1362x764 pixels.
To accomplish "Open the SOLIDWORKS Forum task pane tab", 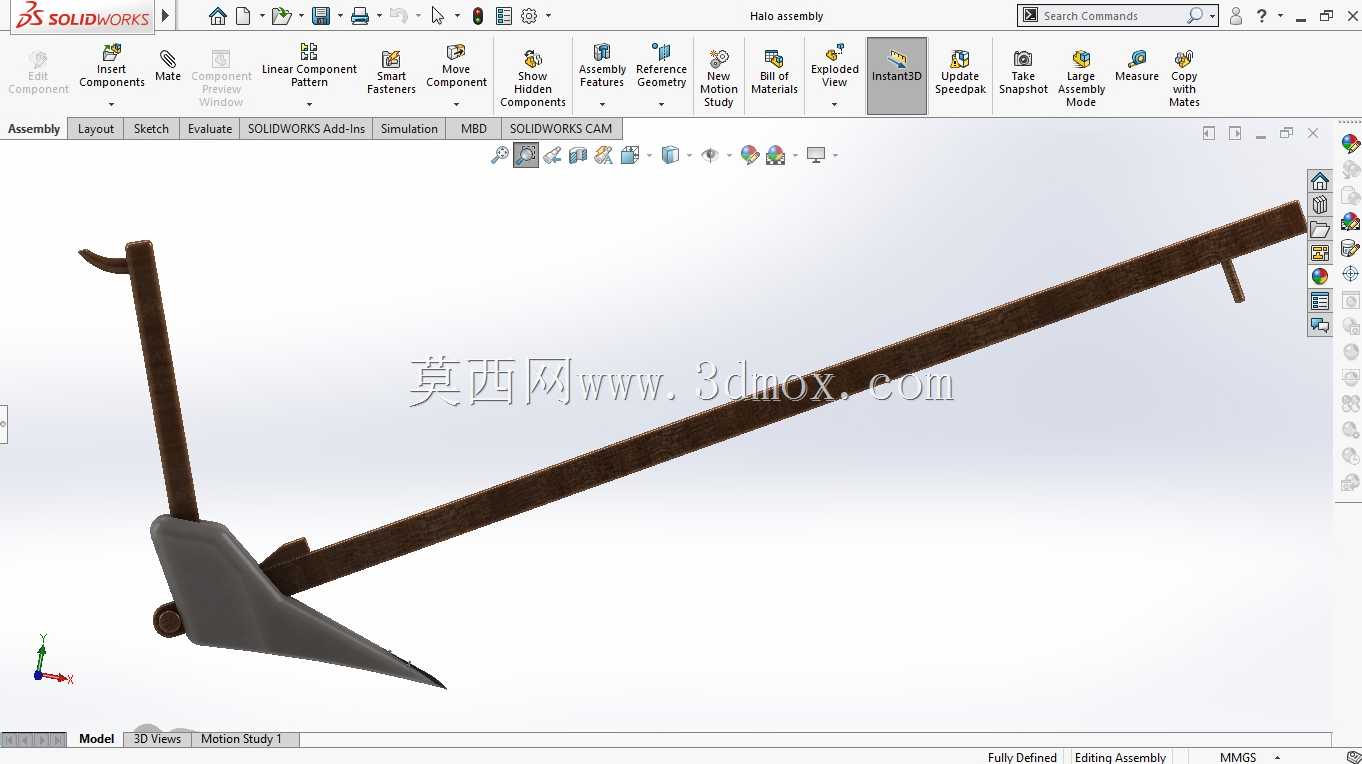I will 1320,325.
